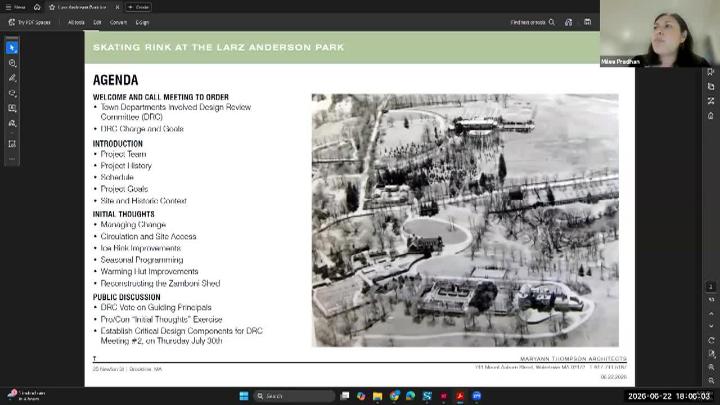Click the search magnifier icon
This screenshot has height=405, width=720.
(x=552, y=22)
